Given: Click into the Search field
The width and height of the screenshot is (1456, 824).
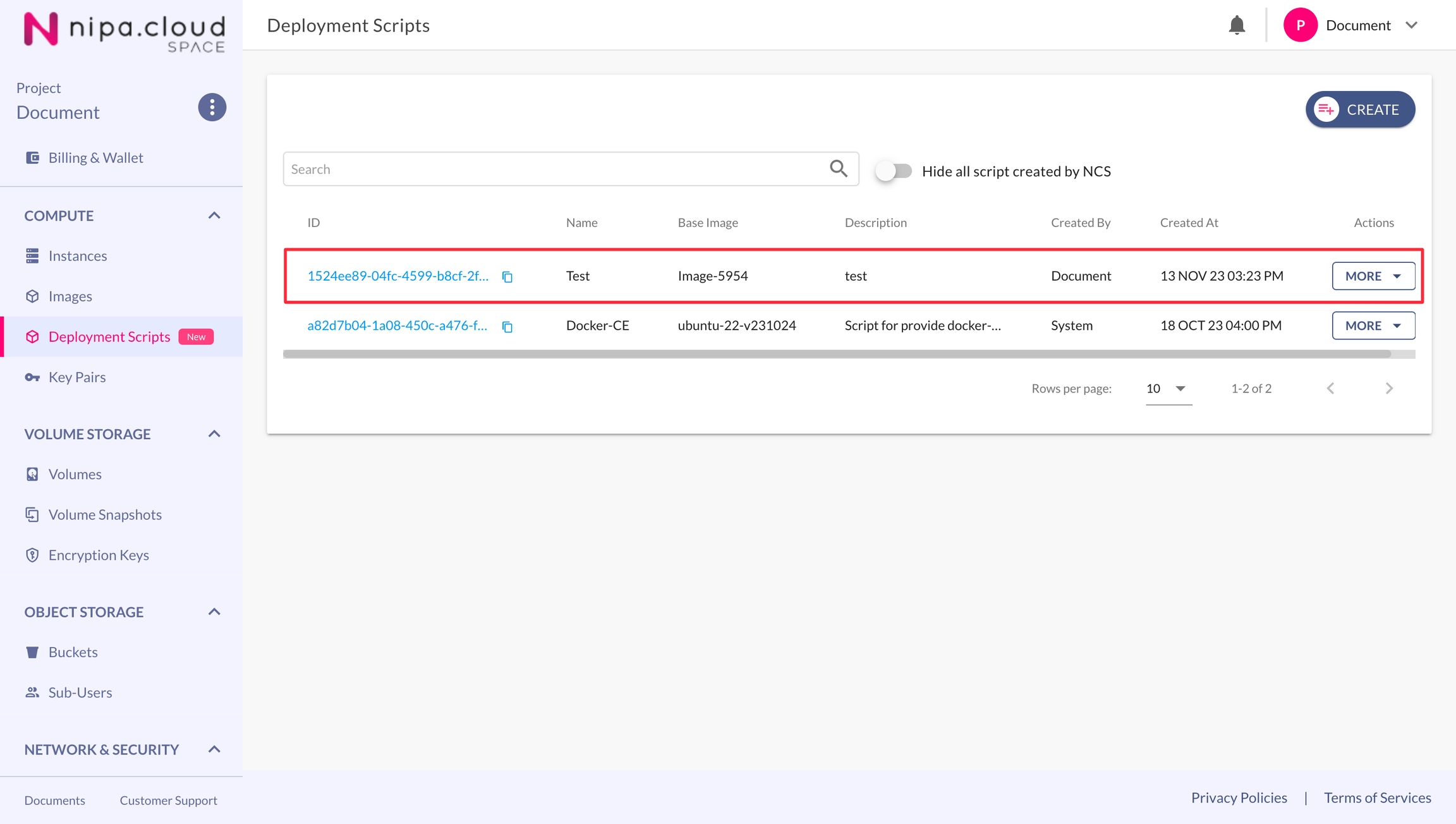Looking at the screenshot, I should (x=556, y=169).
